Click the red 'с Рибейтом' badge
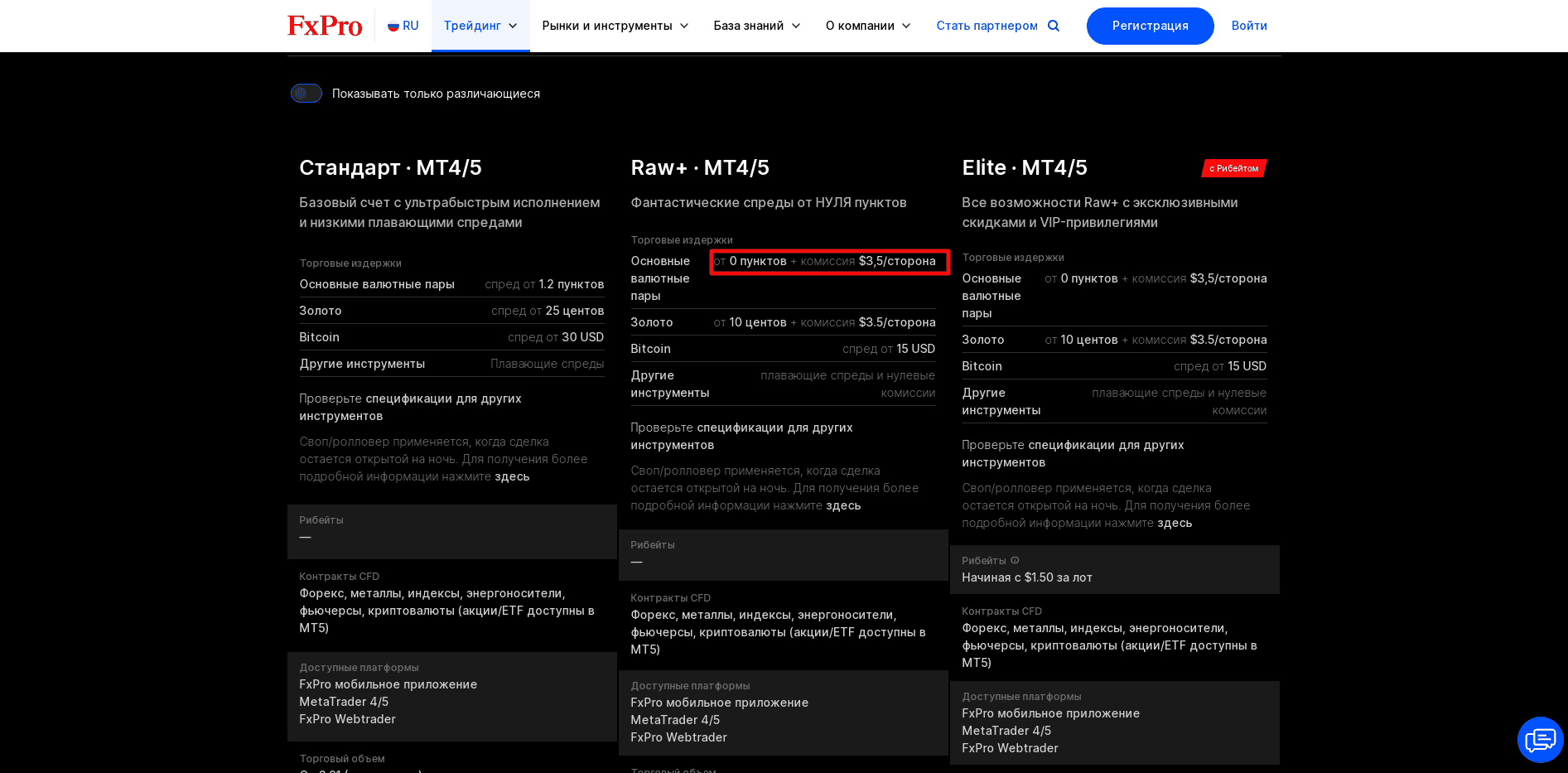This screenshot has height=773, width=1568. 1234,168
